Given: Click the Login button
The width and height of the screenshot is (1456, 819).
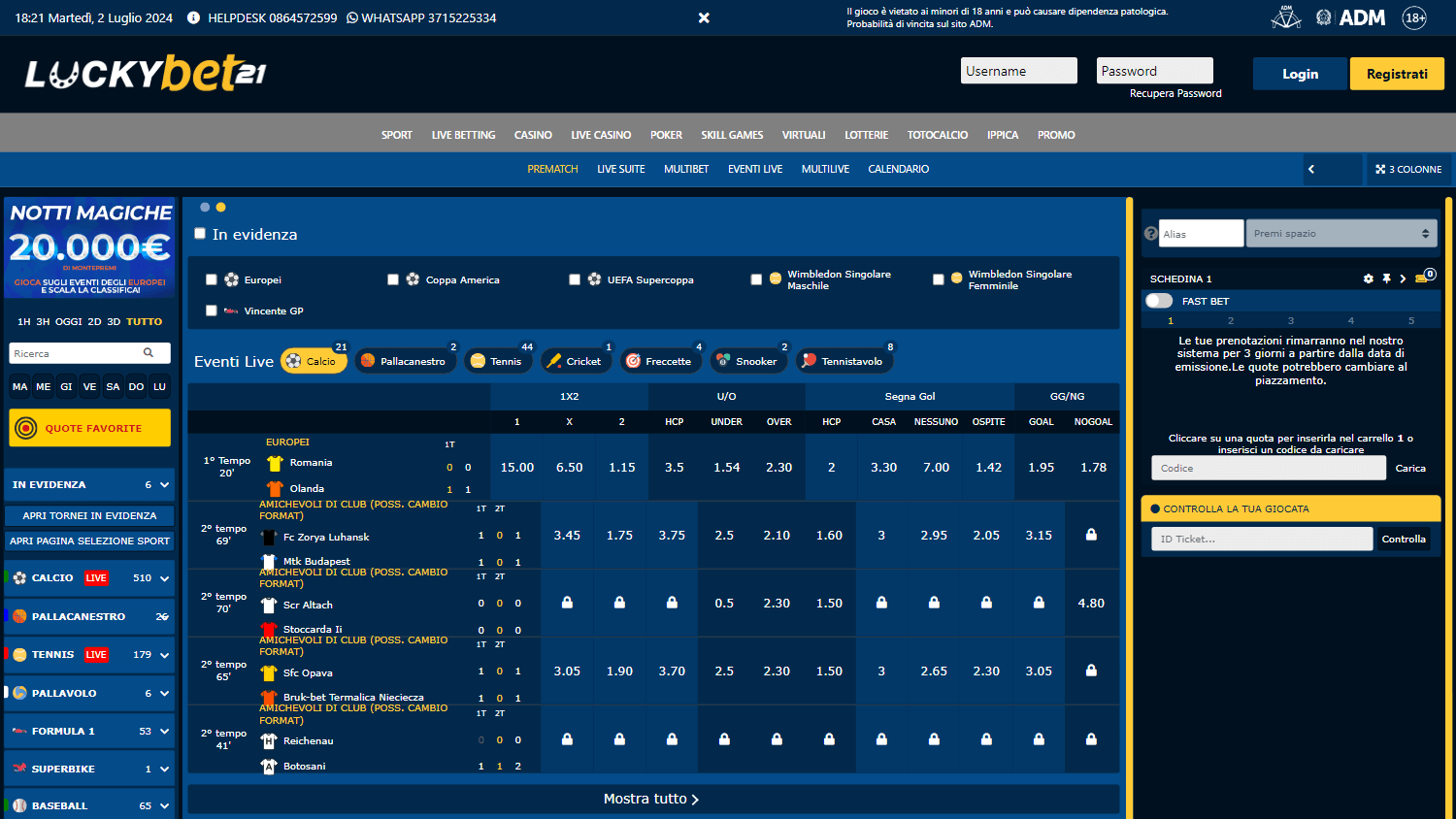Looking at the screenshot, I should (x=1300, y=74).
